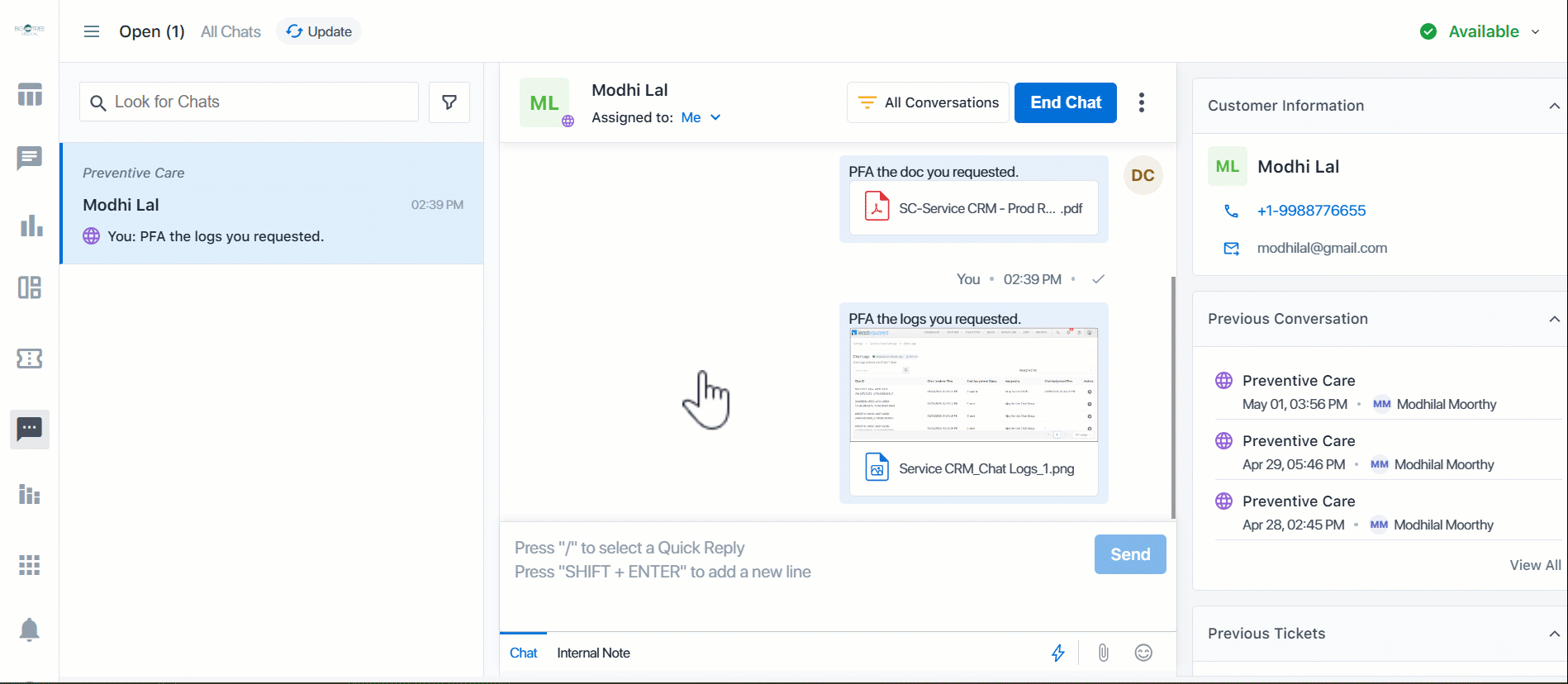Click the phone number +1-9988776655
The width and height of the screenshot is (1568, 684).
point(1311,211)
